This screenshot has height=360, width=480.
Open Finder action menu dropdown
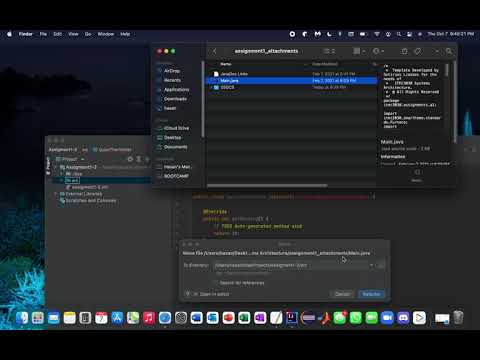click(378, 51)
